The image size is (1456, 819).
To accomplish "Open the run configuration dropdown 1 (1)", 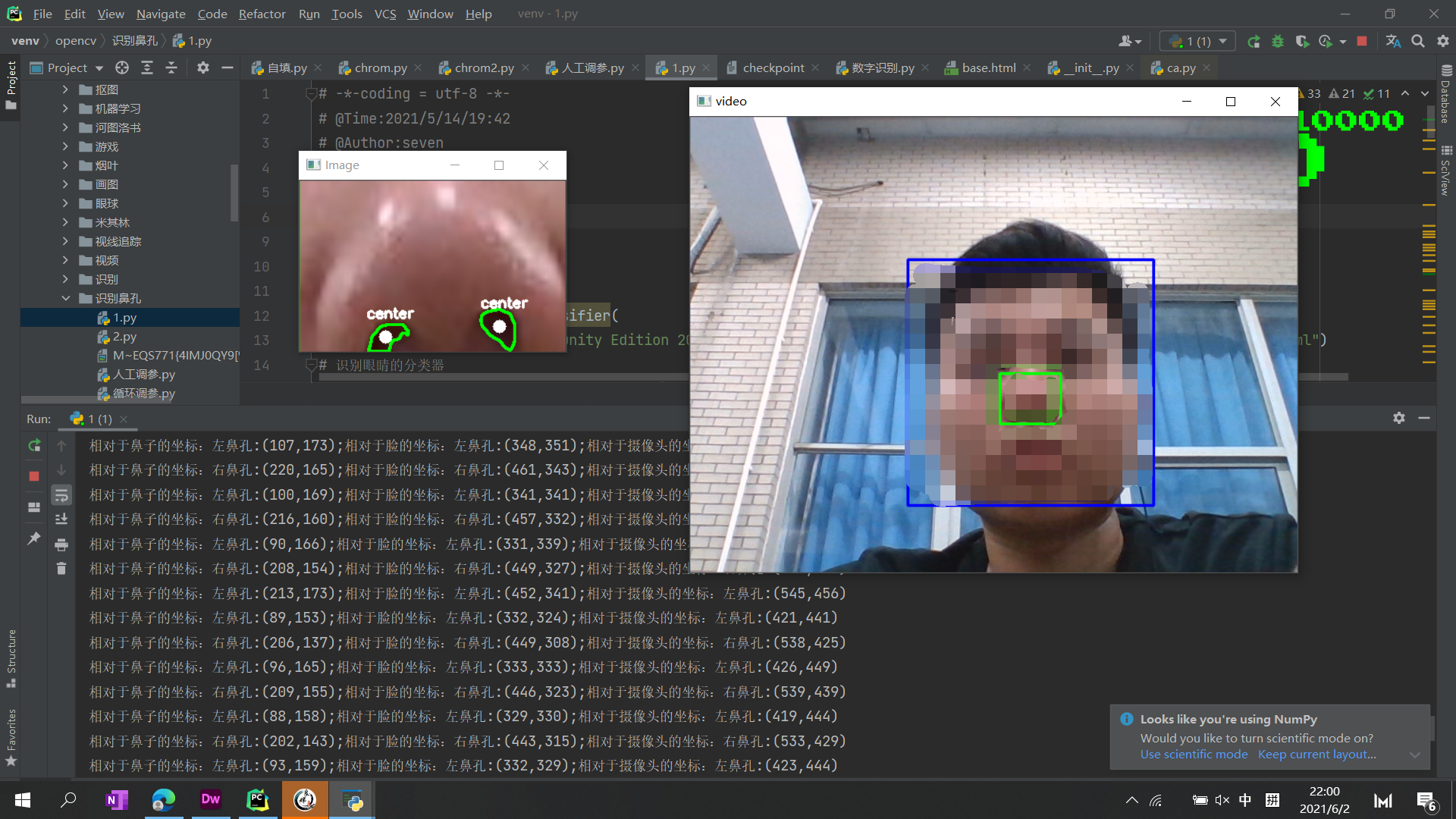I will point(1197,42).
